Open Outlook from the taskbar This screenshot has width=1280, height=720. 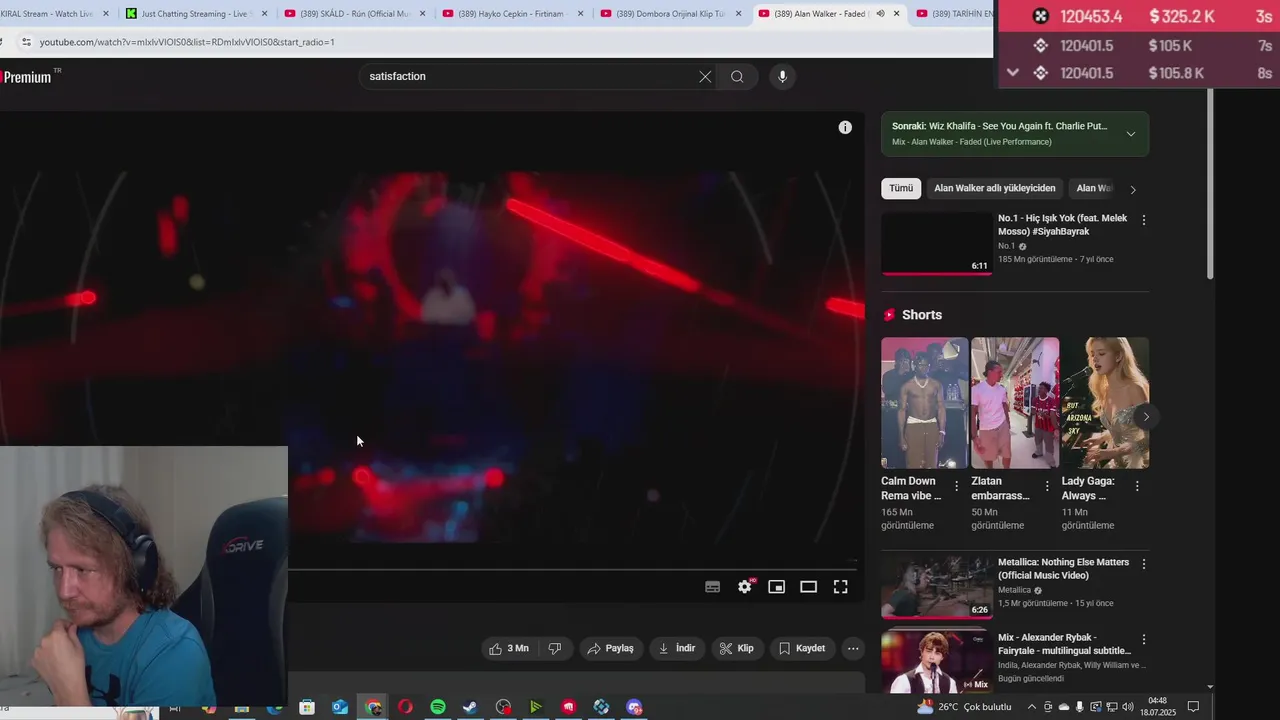click(340, 707)
